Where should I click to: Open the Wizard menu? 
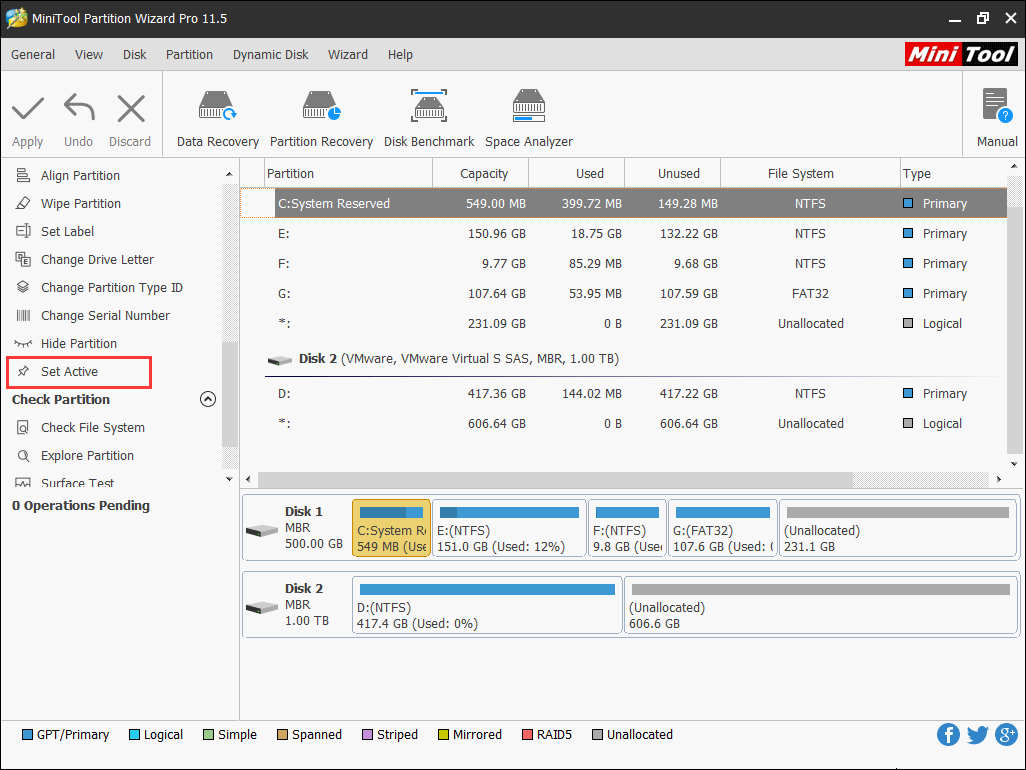[347, 55]
